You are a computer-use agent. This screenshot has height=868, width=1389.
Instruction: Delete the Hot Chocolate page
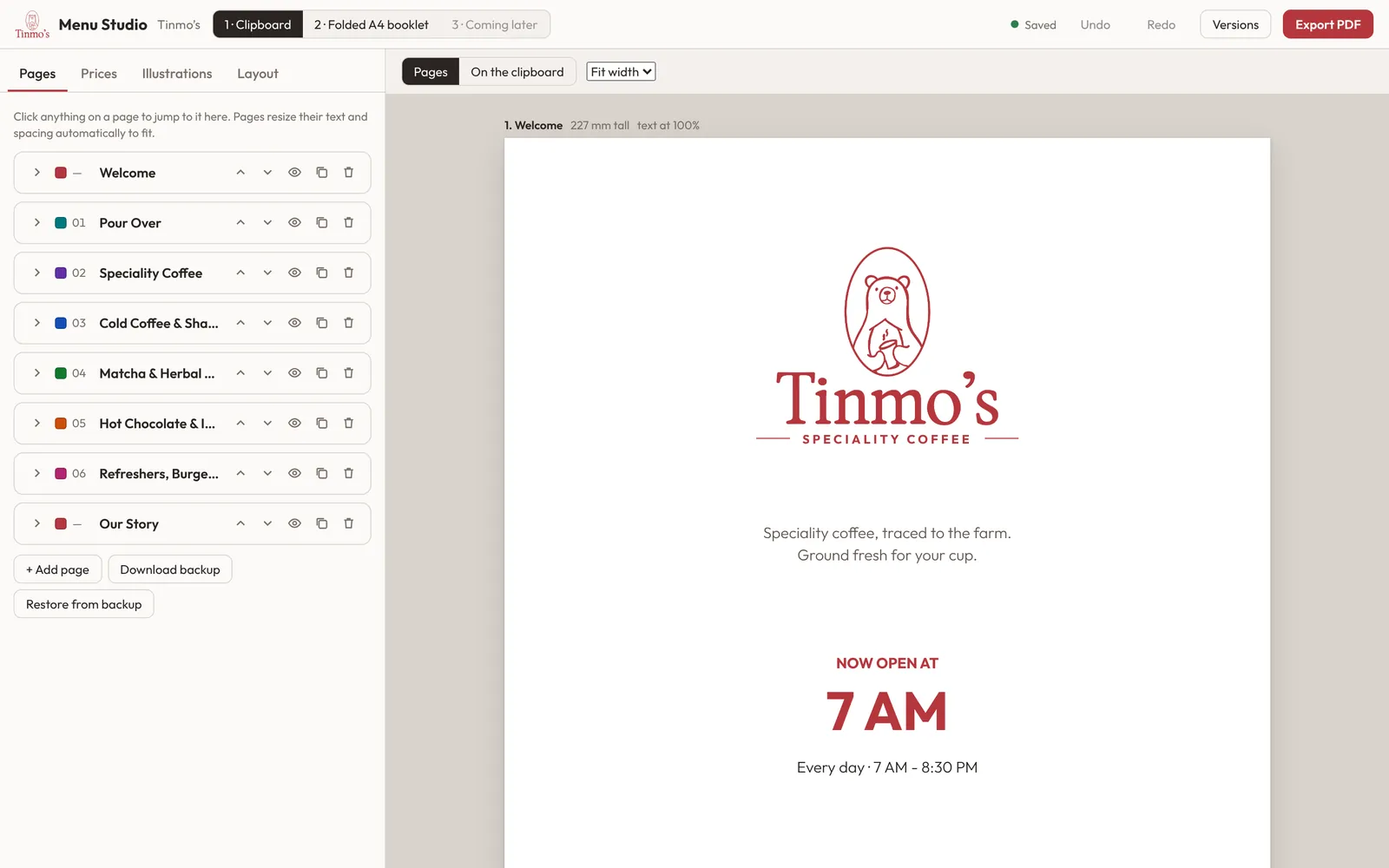click(x=348, y=424)
